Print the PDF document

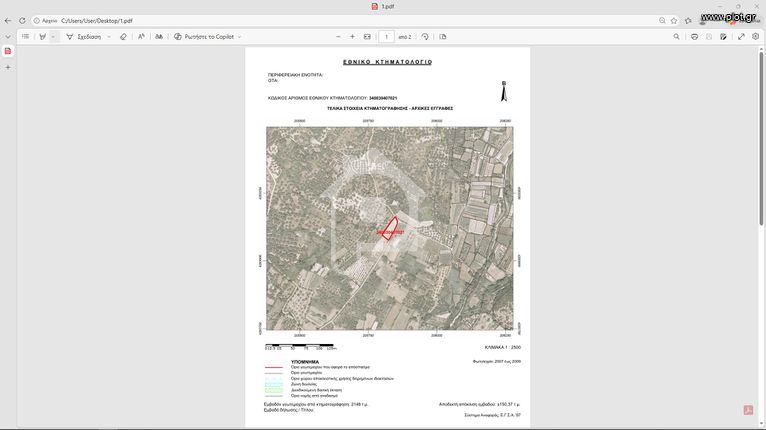[x=694, y=37]
